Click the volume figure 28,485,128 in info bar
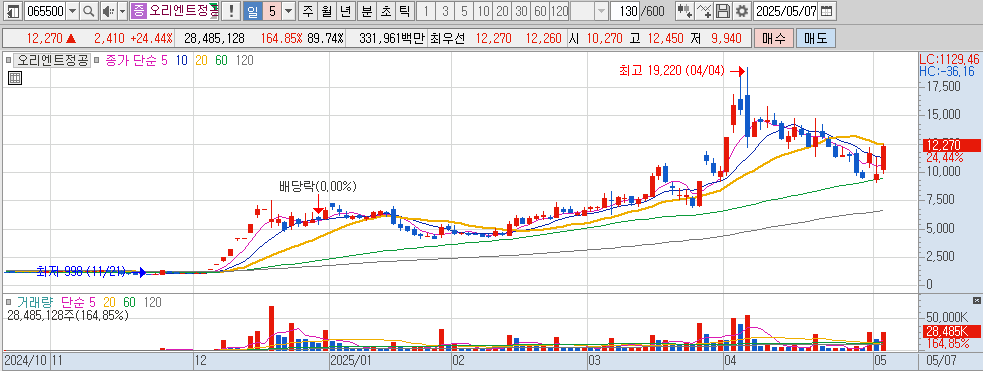This screenshot has height=371, width=983. click(x=214, y=39)
